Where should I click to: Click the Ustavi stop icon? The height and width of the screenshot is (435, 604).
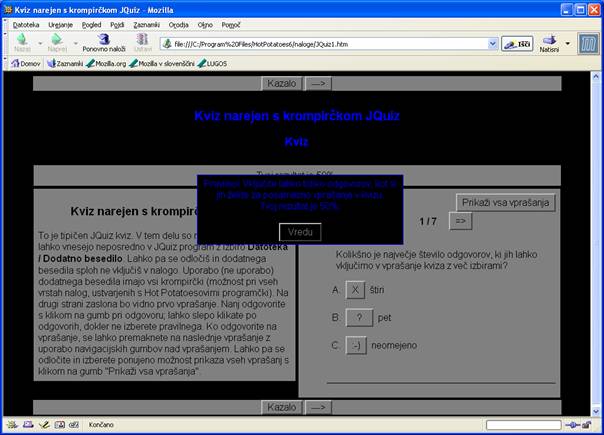click(x=143, y=39)
